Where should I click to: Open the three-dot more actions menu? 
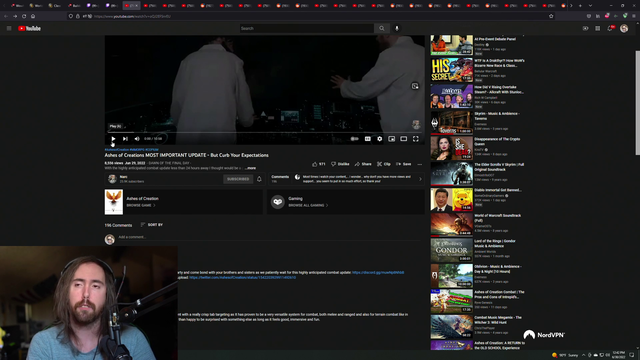pos(420,164)
